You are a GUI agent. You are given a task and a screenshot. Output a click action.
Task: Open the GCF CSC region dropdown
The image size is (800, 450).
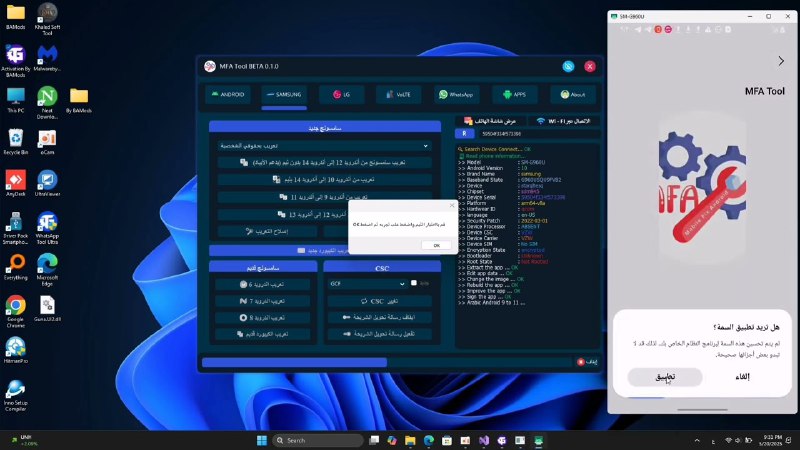pos(367,284)
